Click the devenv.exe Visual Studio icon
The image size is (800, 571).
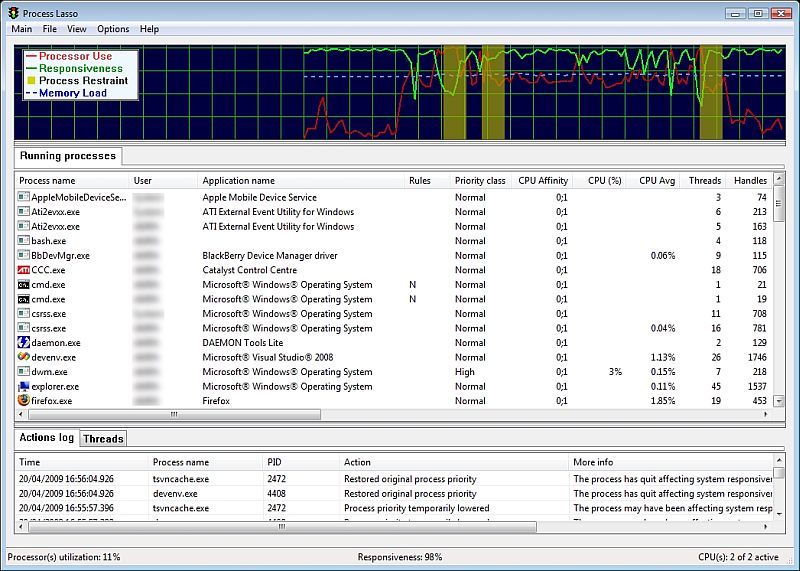click(24, 357)
